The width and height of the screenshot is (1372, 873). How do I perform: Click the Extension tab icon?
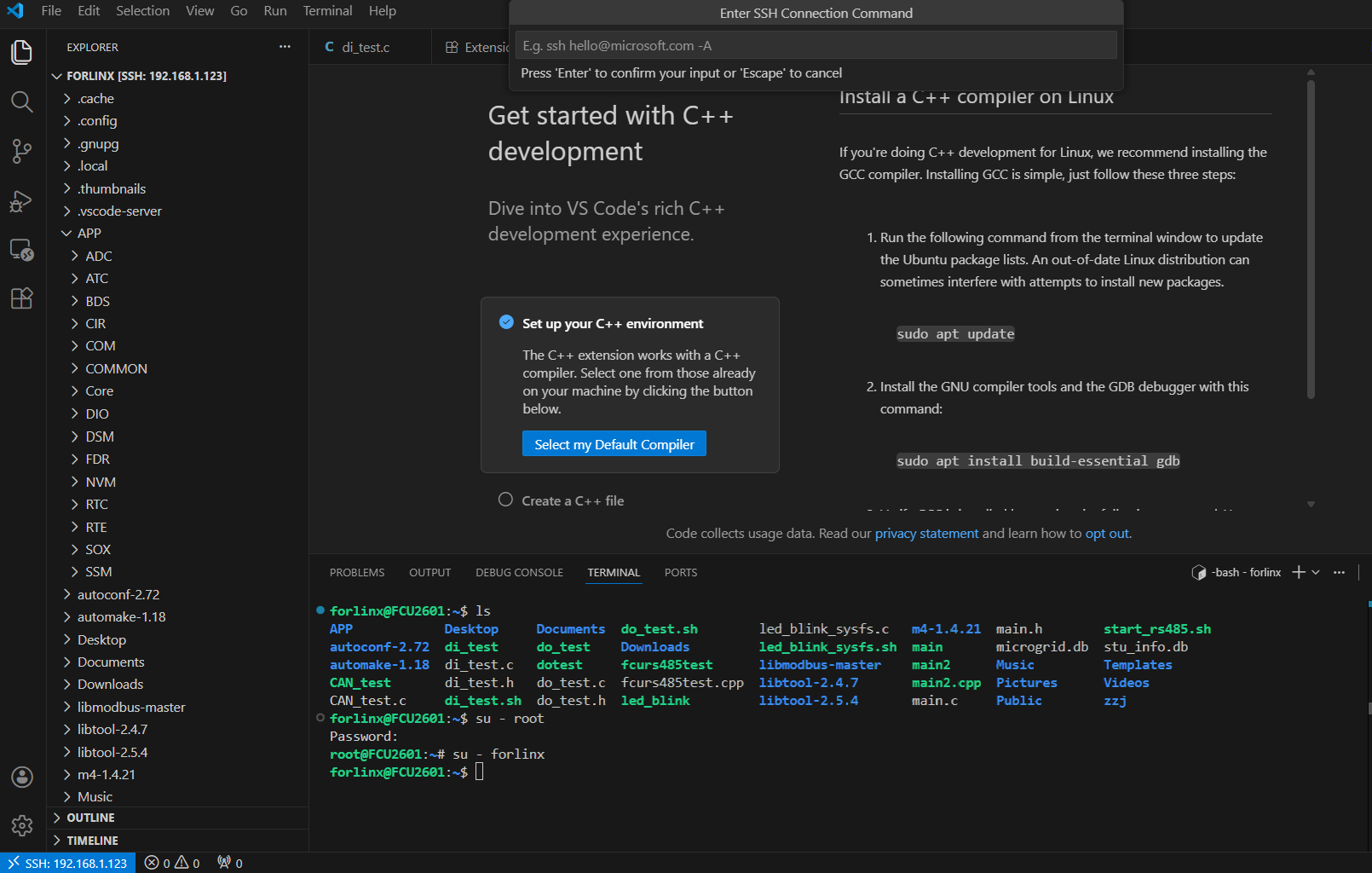[452, 47]
